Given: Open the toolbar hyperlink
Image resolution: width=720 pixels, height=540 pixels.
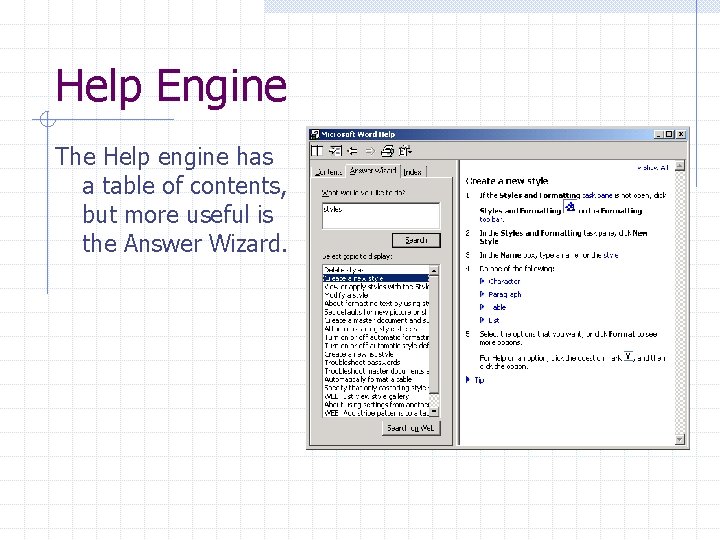Looking at the screenshot, I should pyautogui.click(x=491, y=219).
